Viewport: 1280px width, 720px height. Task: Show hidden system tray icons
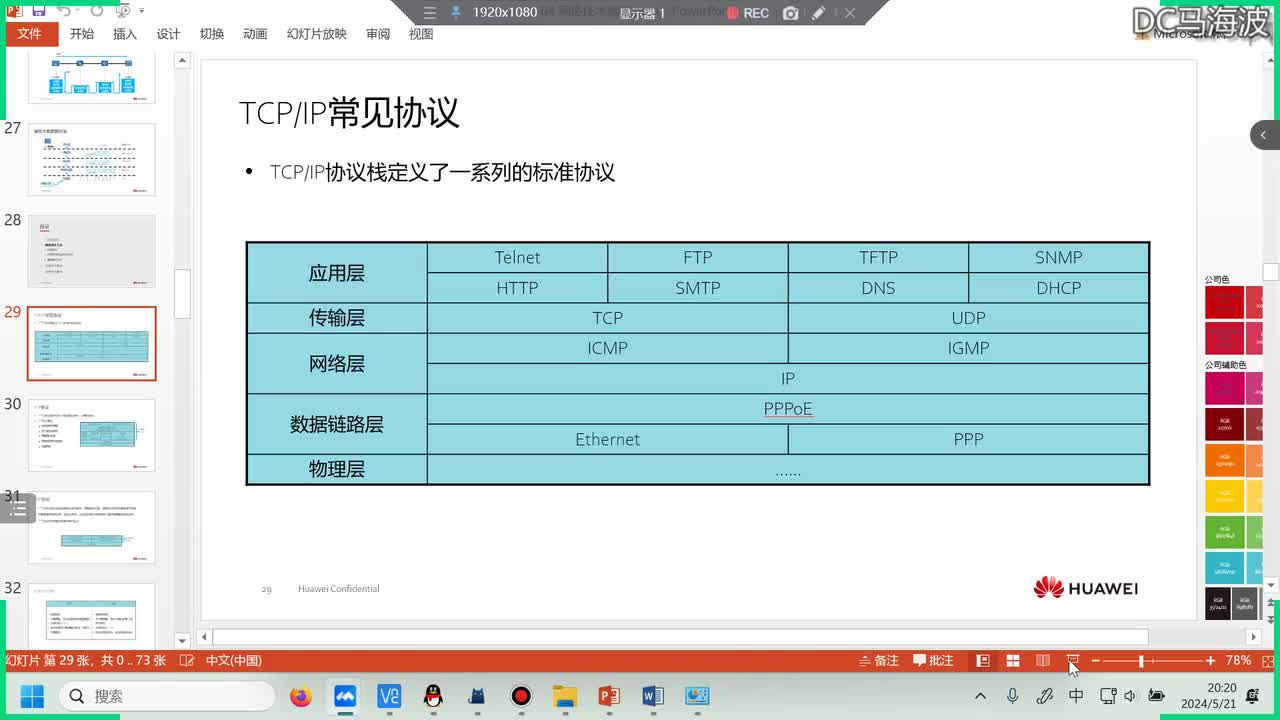(x=981, y=696)
